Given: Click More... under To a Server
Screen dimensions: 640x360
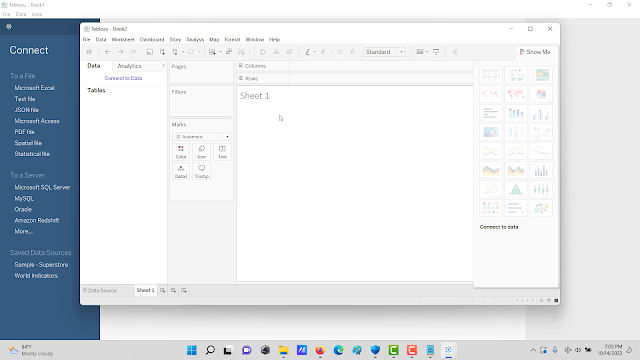Looking at the screenshot, I should click(x=23, y=231).
